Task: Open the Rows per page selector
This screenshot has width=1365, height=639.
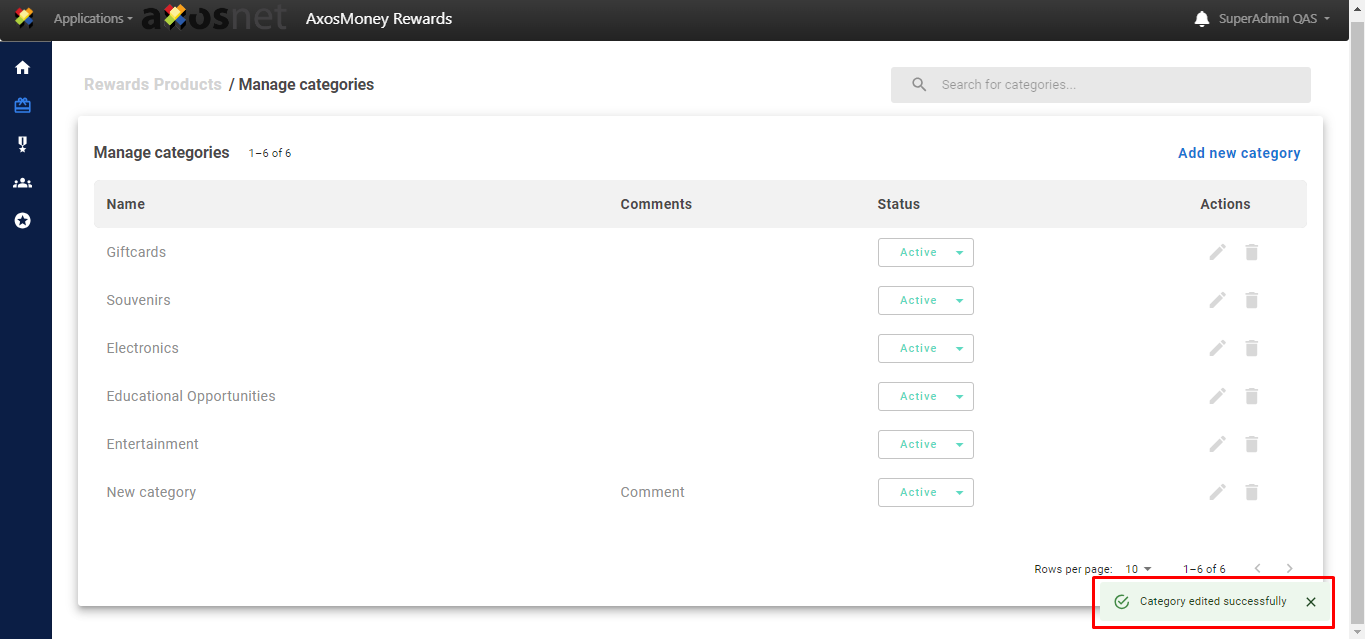Action: 1138,569
